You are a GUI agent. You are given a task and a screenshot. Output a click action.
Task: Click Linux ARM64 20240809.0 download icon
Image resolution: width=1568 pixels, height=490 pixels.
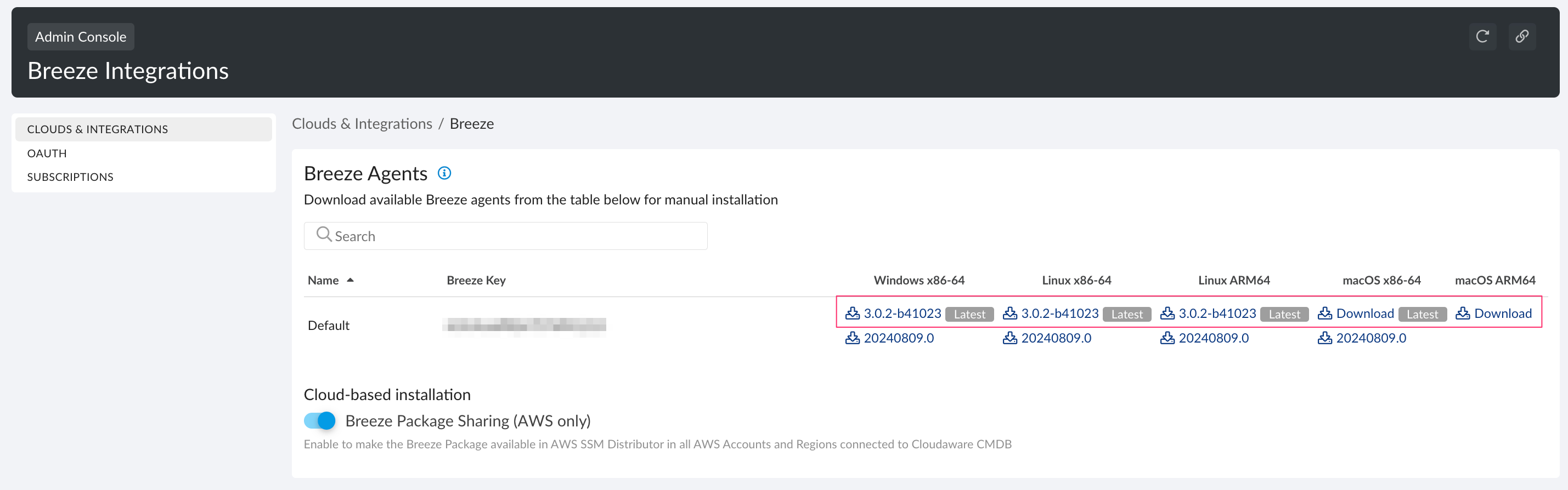[x=1167, y=338]
